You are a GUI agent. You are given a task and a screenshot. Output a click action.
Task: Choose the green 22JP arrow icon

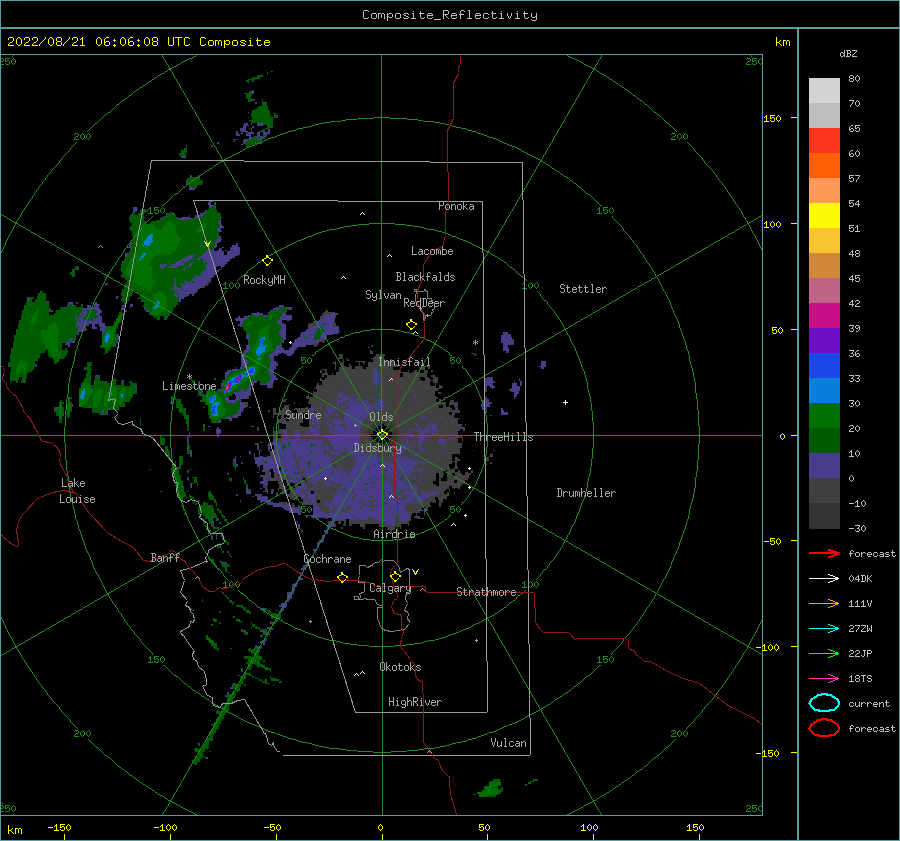coord(824,653)
